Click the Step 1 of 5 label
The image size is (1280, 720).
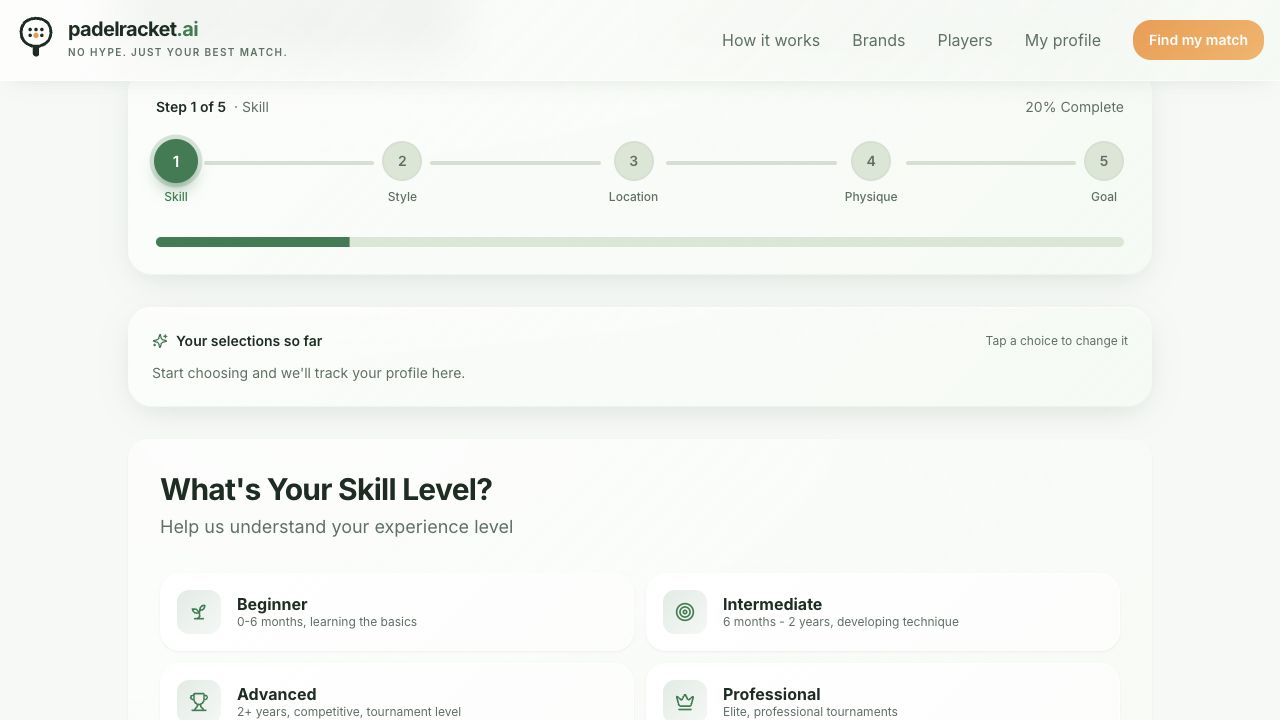click(191, 107)
